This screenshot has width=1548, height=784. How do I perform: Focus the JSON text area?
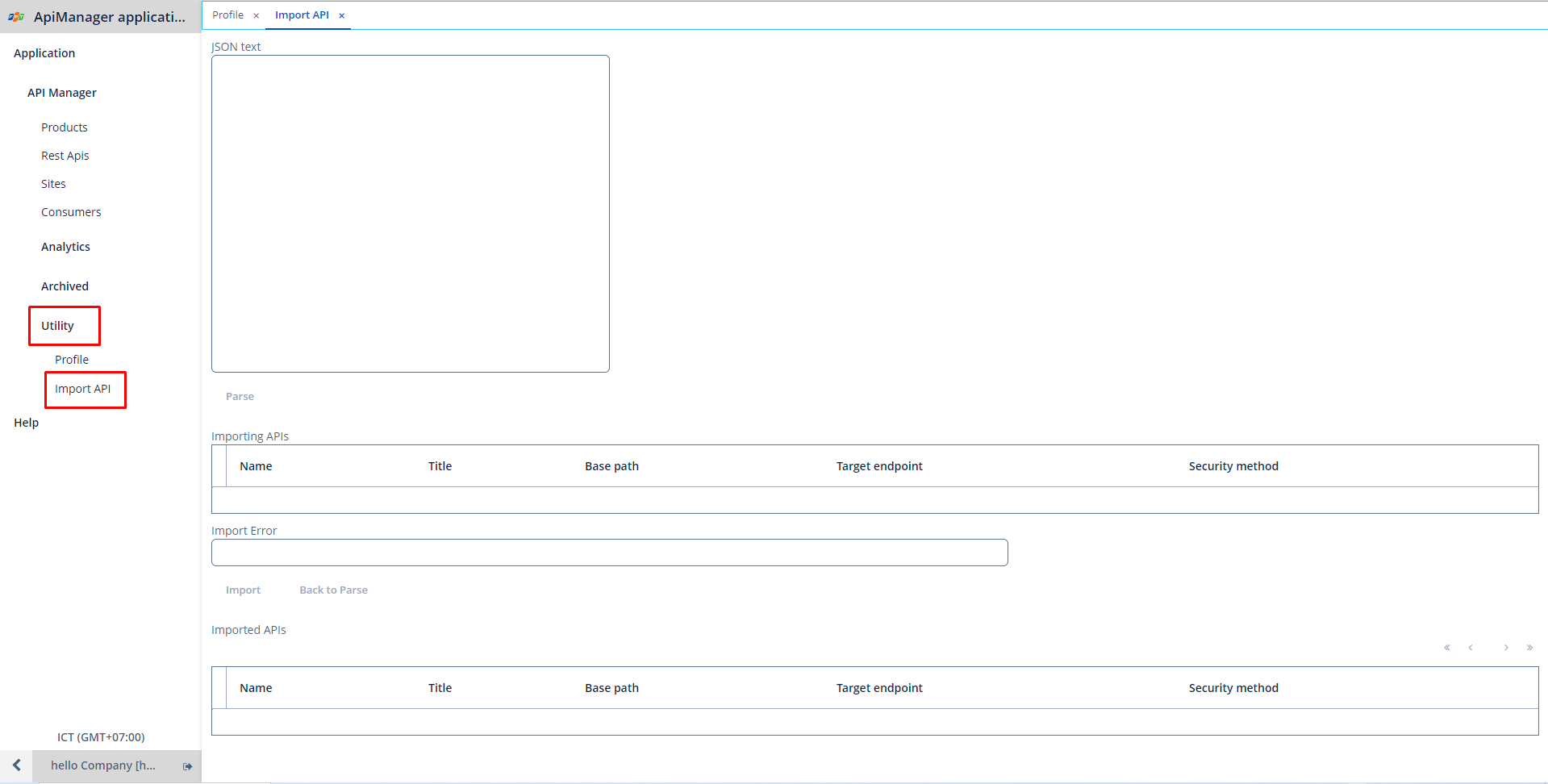click(410, 214)
